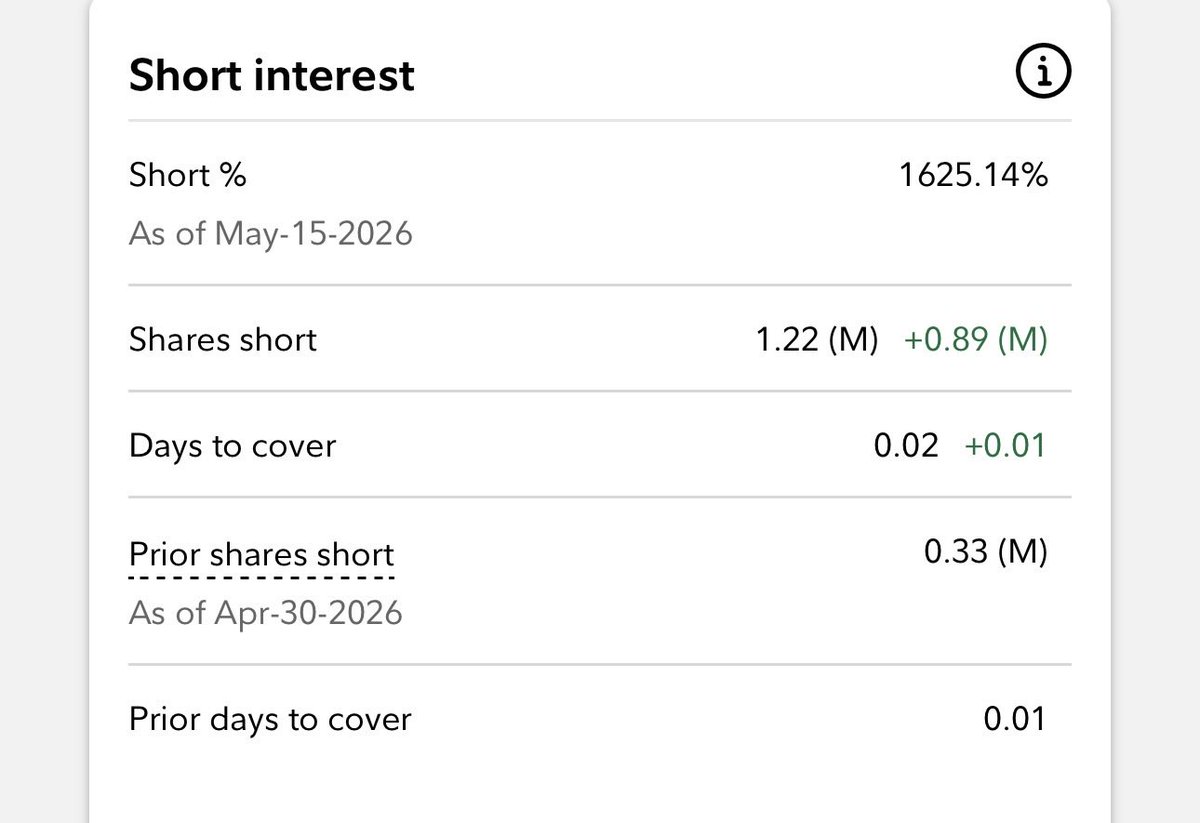The image size is (1200, 823).
Task: Open the Short interest info icon
Action: click(x=1043, y=73)
